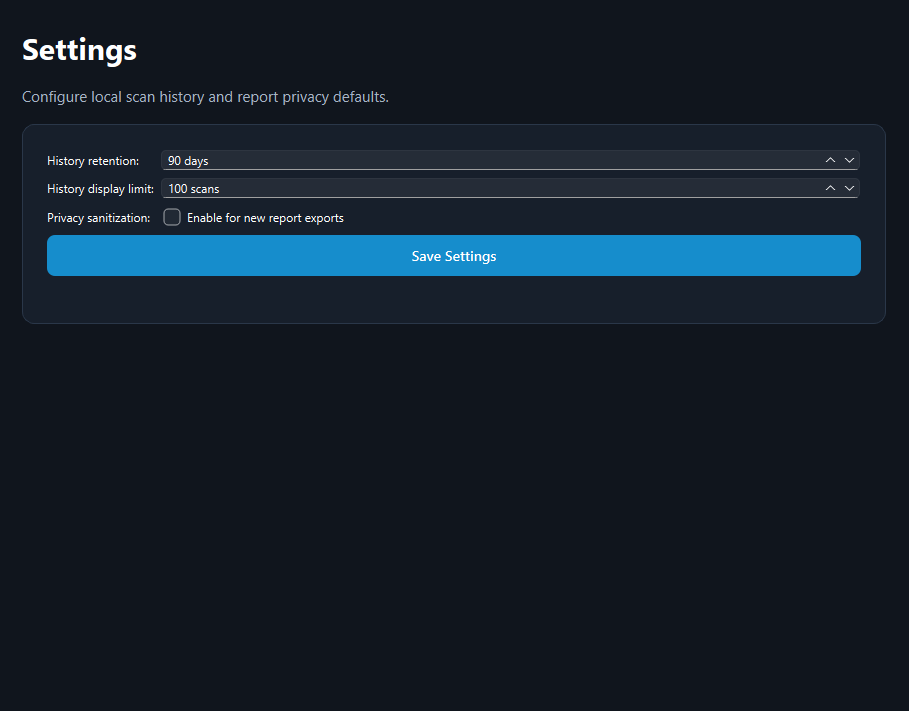Click the Settings page heading
The image size is (909, 711).
79,50
